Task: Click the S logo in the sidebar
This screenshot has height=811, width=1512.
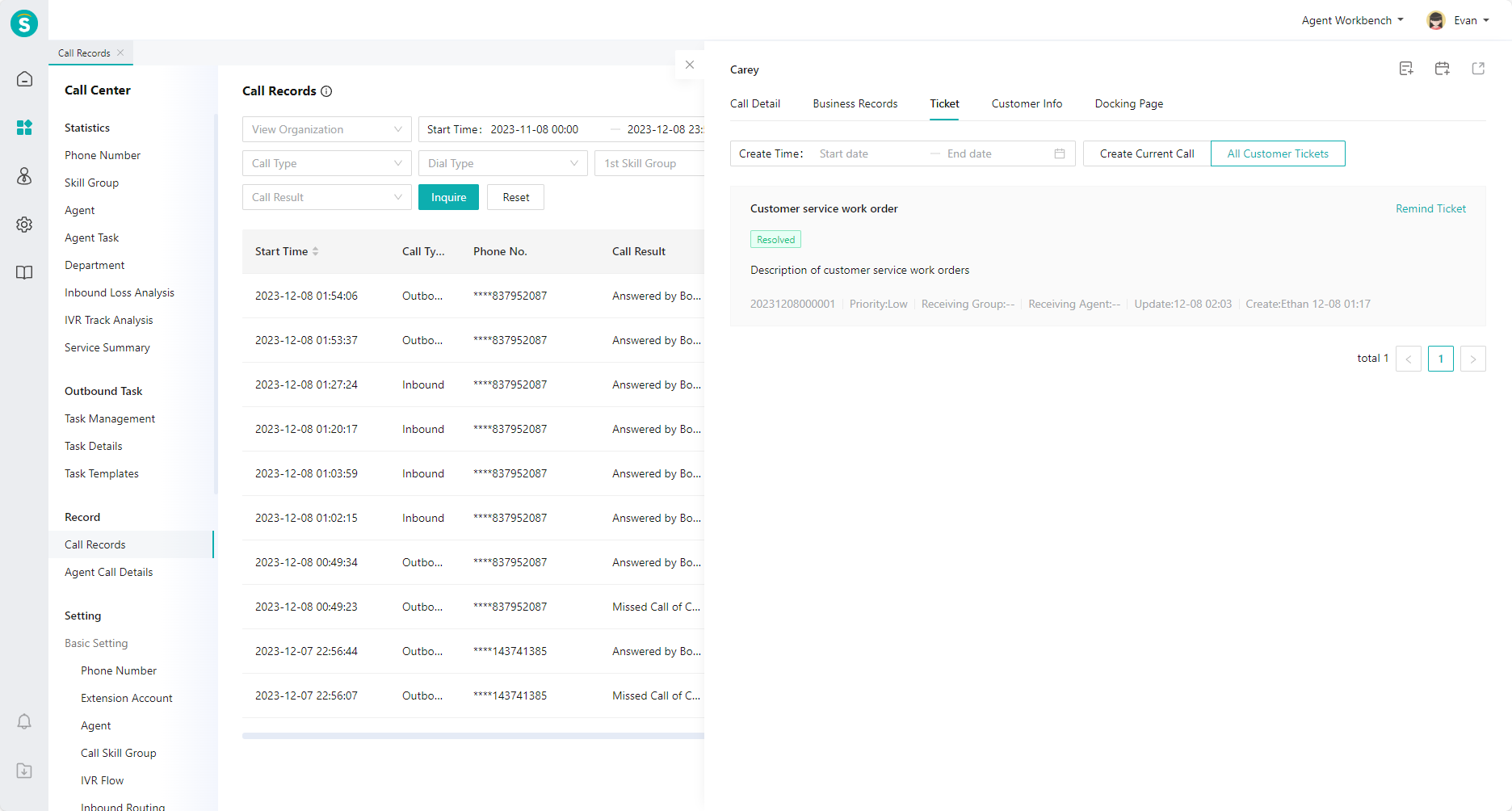Action: (x=24, y=23)
